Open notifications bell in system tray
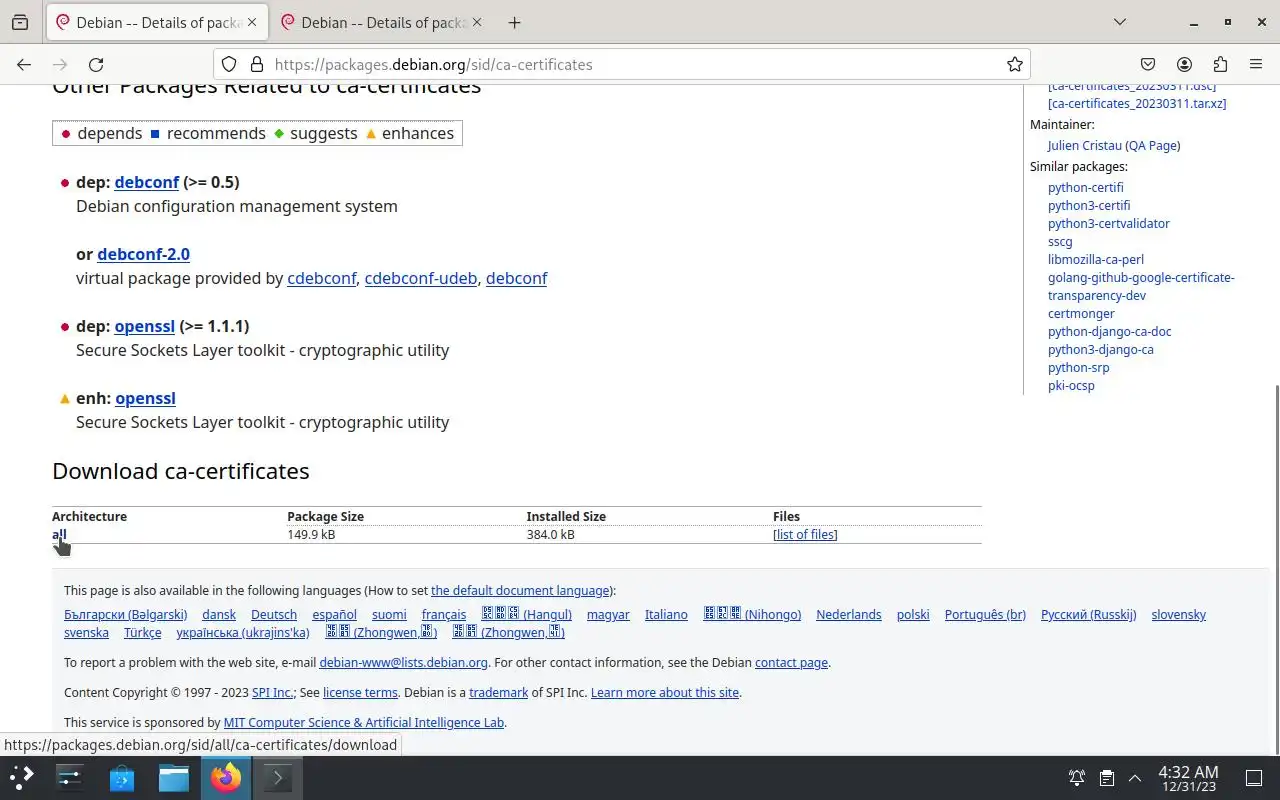 (1077, 777)
